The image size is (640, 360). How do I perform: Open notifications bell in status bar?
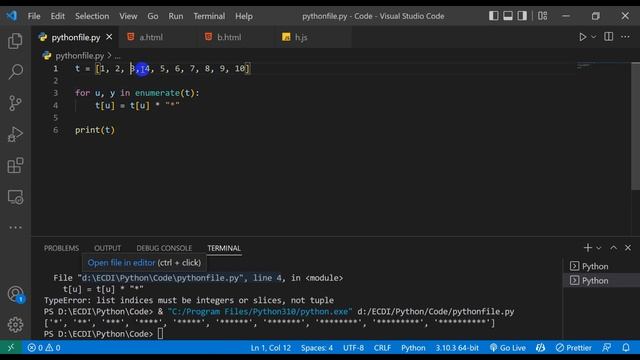tap(626, 348)
